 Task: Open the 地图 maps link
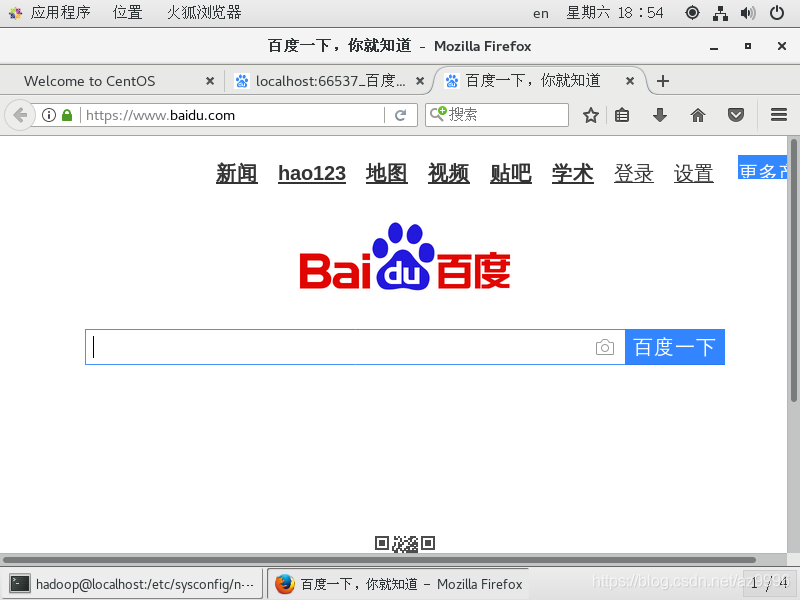point(386,173)
